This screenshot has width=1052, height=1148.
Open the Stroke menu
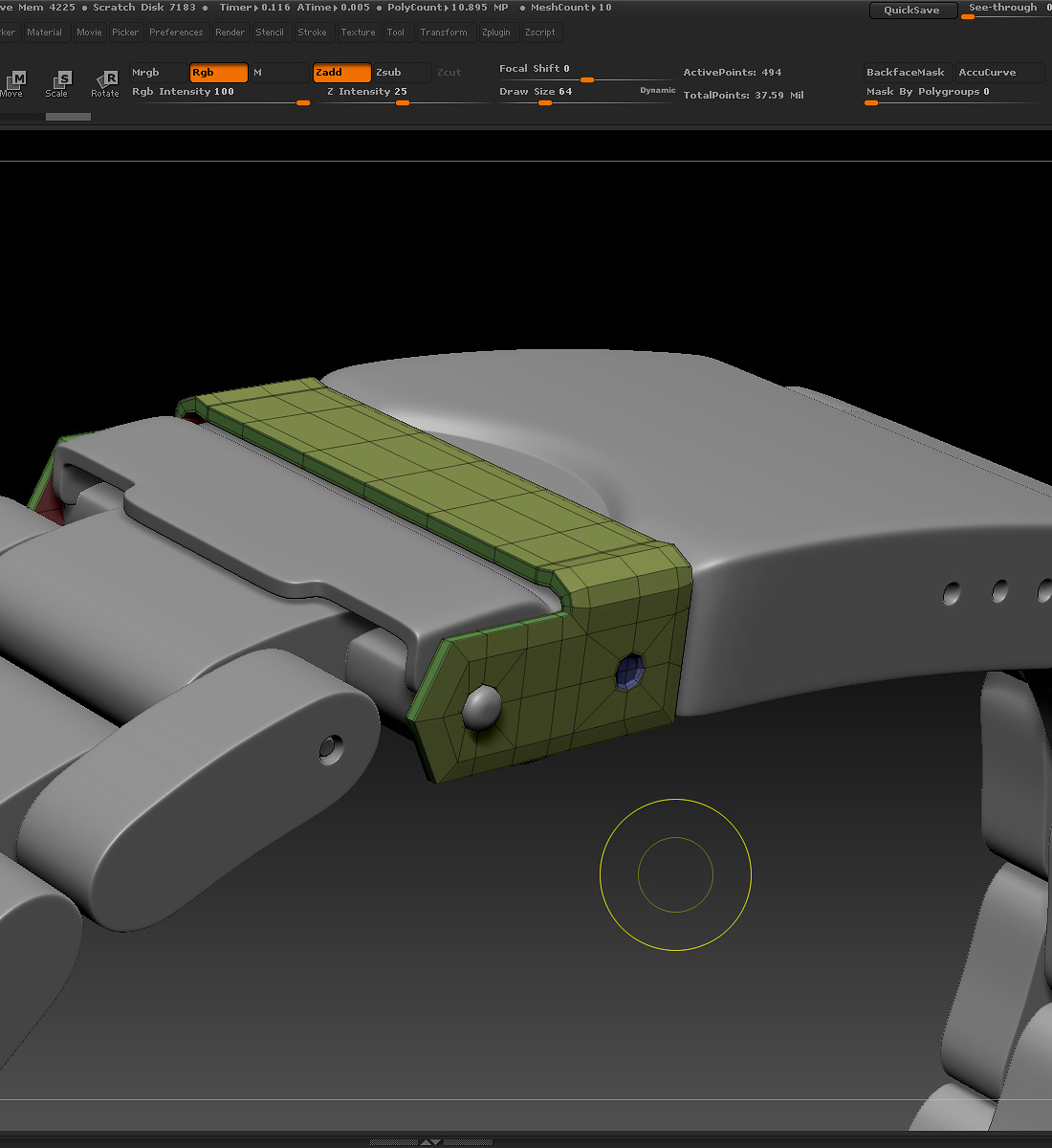313,33
